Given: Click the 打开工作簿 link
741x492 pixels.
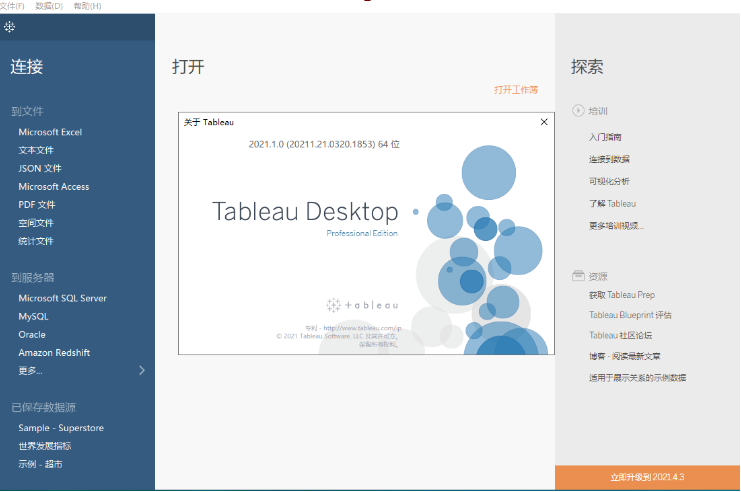Looking at the screenshot, I should point(516,90).
